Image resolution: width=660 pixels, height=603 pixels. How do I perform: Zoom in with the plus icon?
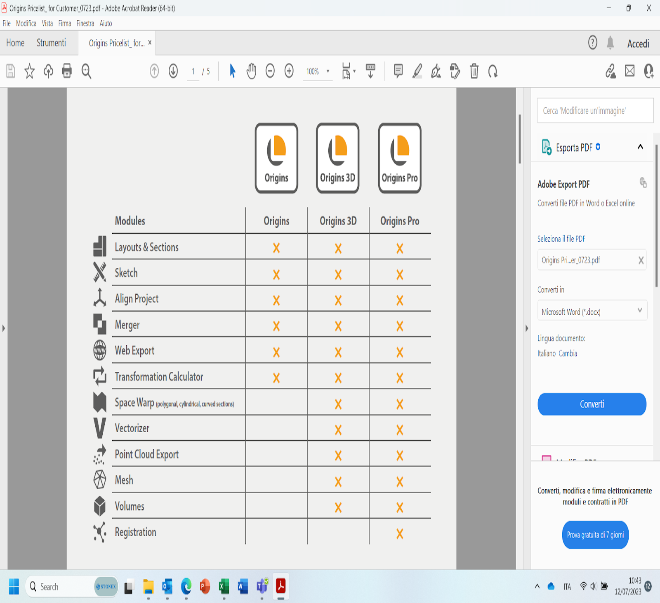point(289,71)
